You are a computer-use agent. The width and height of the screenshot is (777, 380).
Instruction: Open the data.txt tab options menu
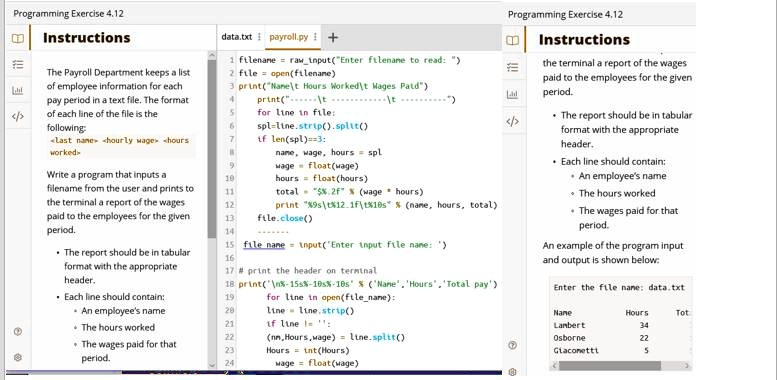tap(260, 37)
